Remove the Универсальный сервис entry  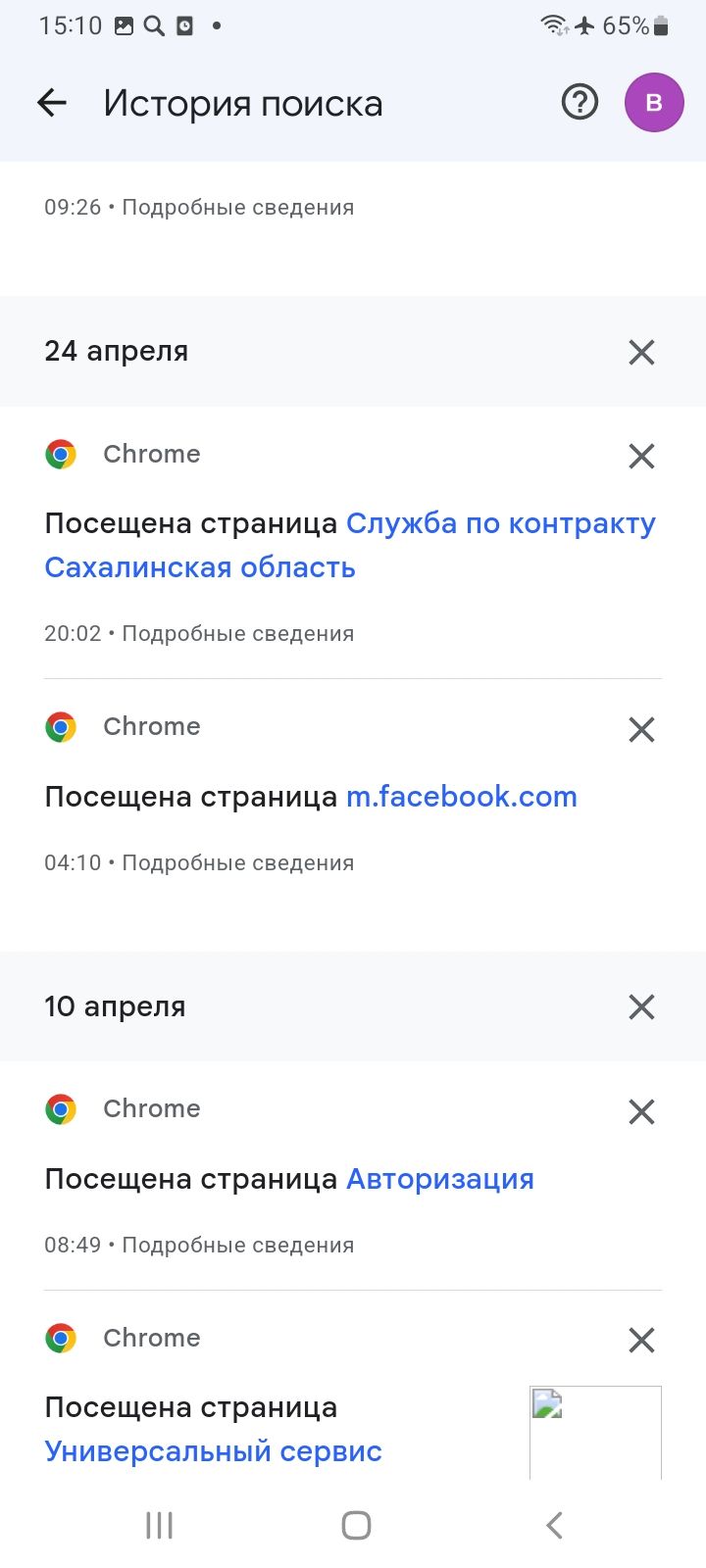click(x=641, y=1340)
